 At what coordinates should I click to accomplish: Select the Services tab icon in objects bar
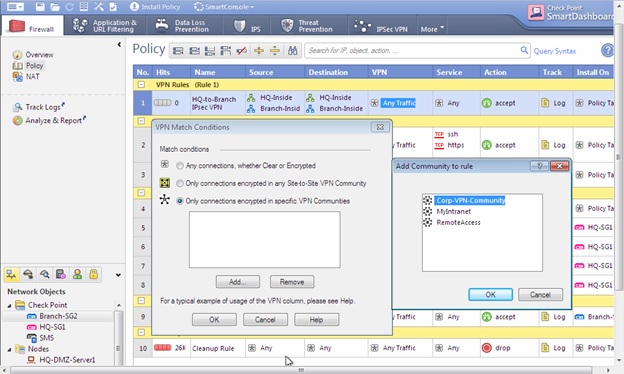pos(28,274)
